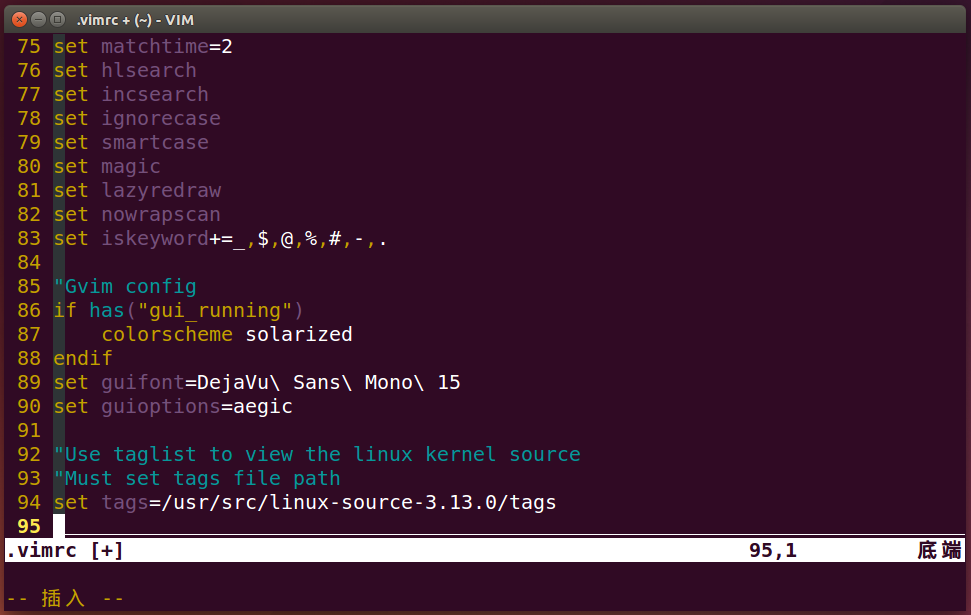Click '=2' value on line 75
This screenshot has width=971, height=615.
tap(221, 46)
